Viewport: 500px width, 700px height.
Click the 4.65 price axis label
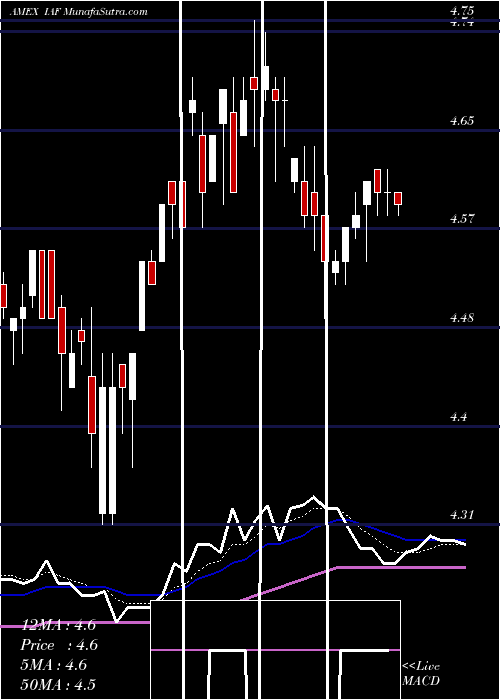click(462, 121)
